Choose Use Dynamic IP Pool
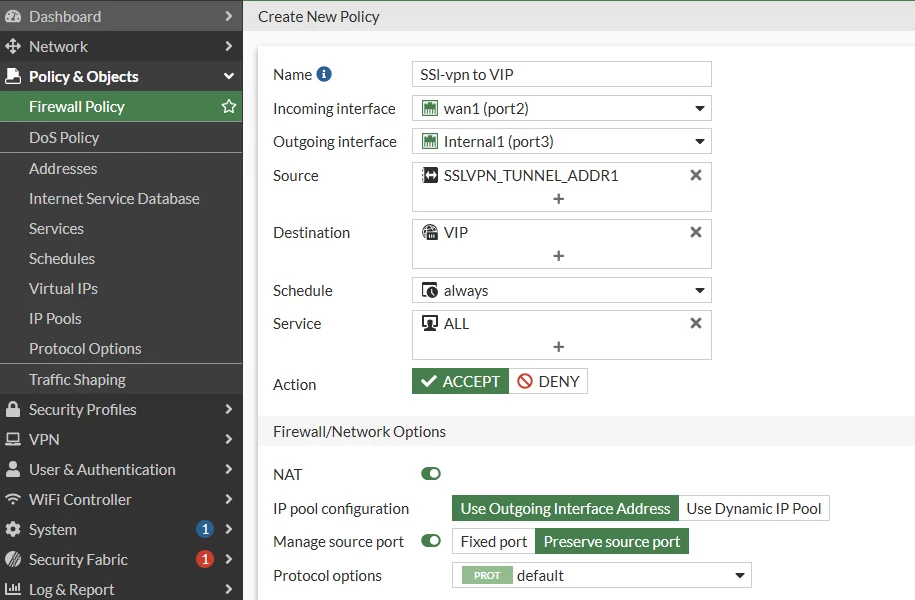The height and width of the screenshot is (600, 915). [754, 508]
